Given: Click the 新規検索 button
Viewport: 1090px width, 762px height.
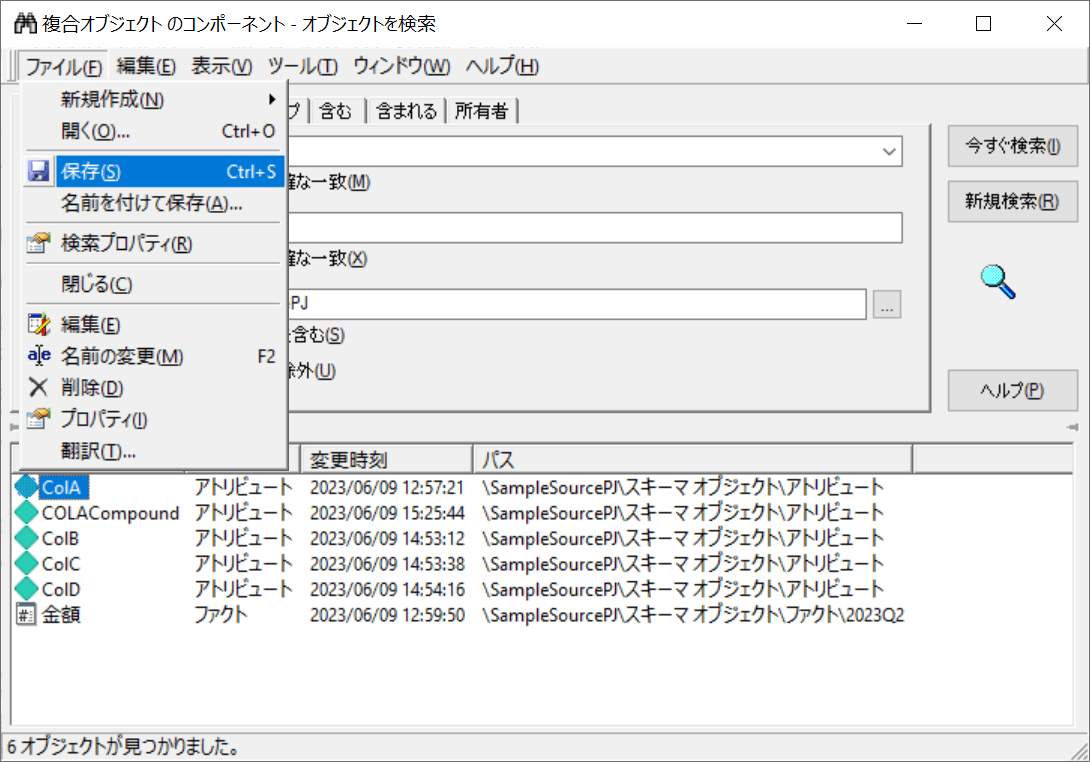Looking at the screenshot, I should pos(1012,202).
